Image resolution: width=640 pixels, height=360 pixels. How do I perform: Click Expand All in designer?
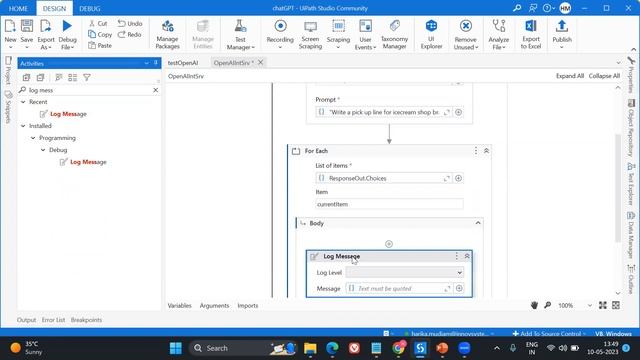(x=570, y=76)
